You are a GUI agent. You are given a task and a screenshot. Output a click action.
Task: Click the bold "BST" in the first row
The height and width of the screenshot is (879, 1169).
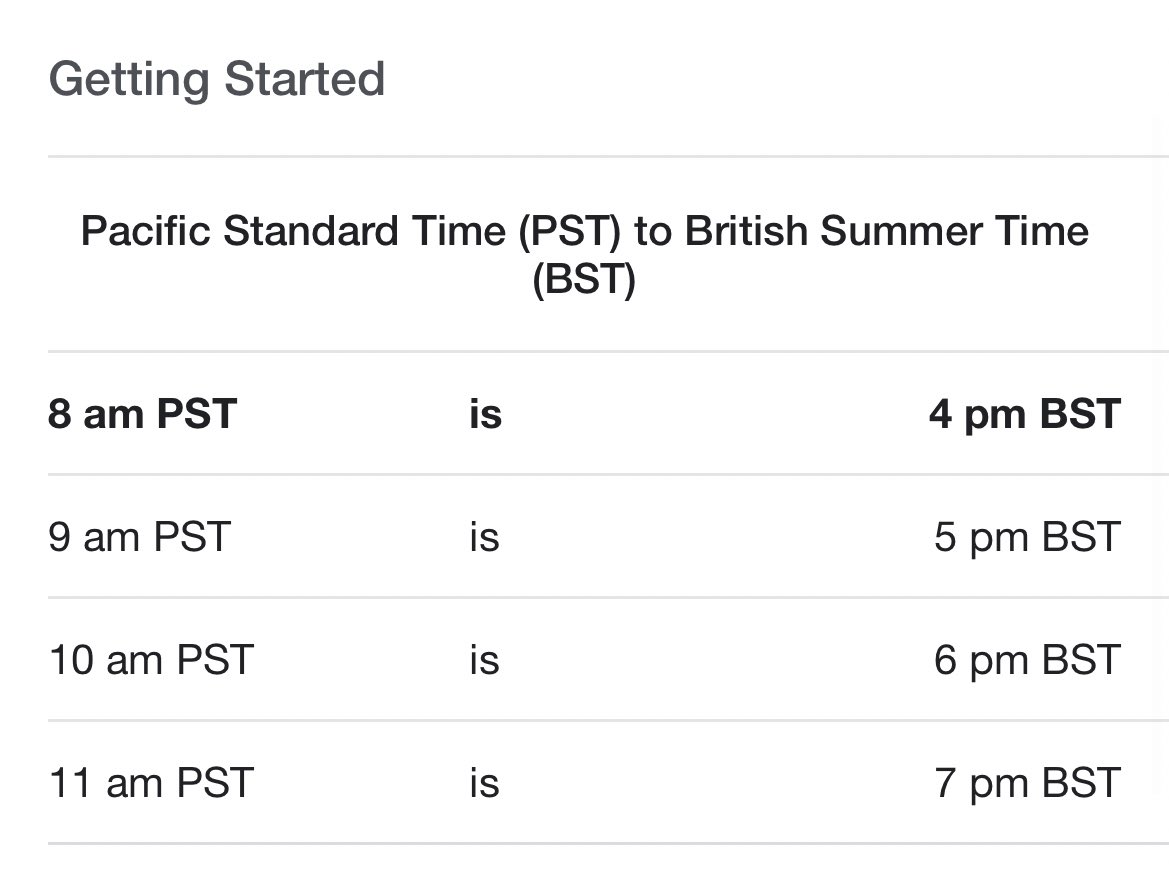point(1080,414)
